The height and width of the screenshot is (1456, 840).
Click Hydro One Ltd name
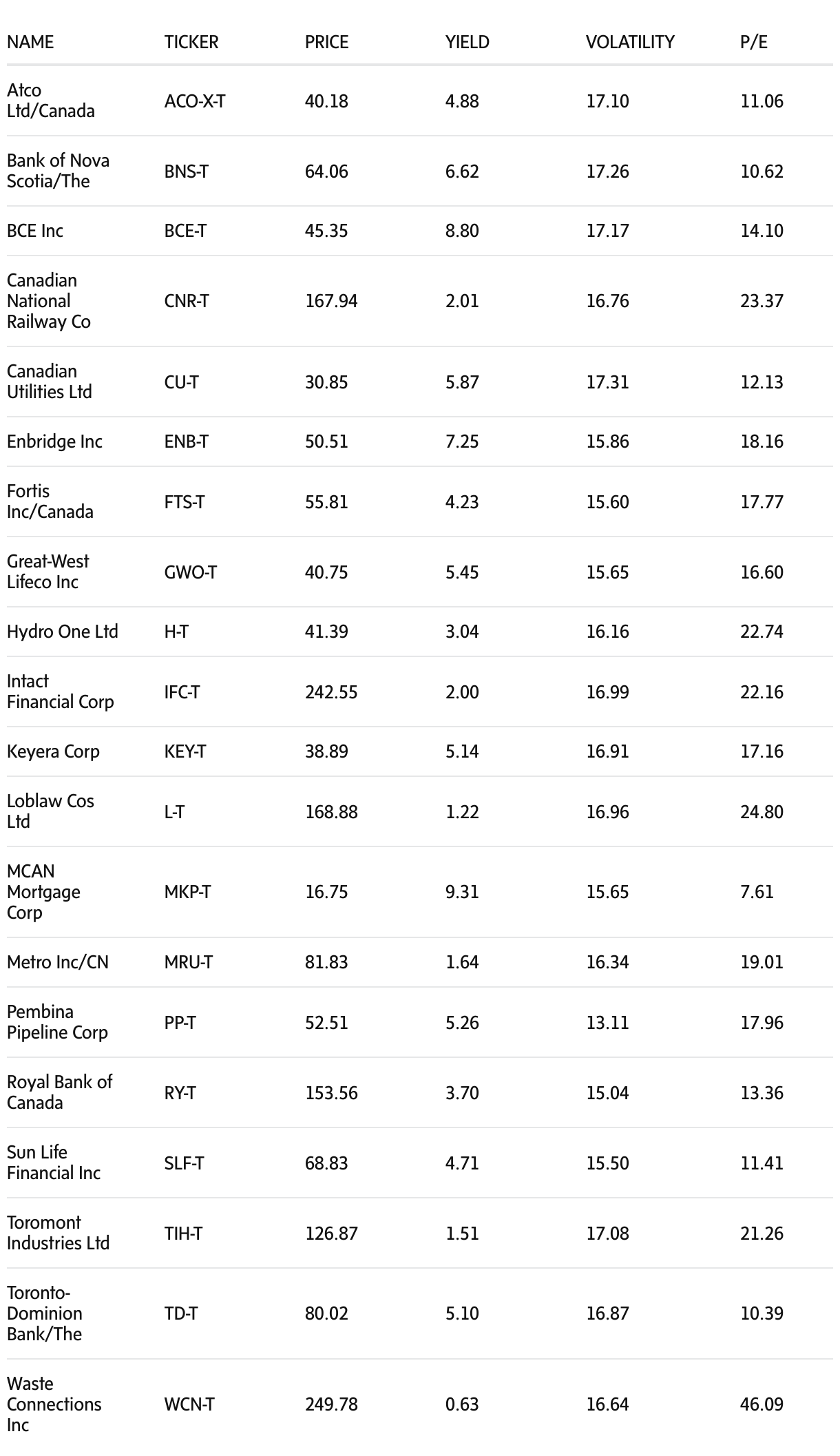coord(63,632)
